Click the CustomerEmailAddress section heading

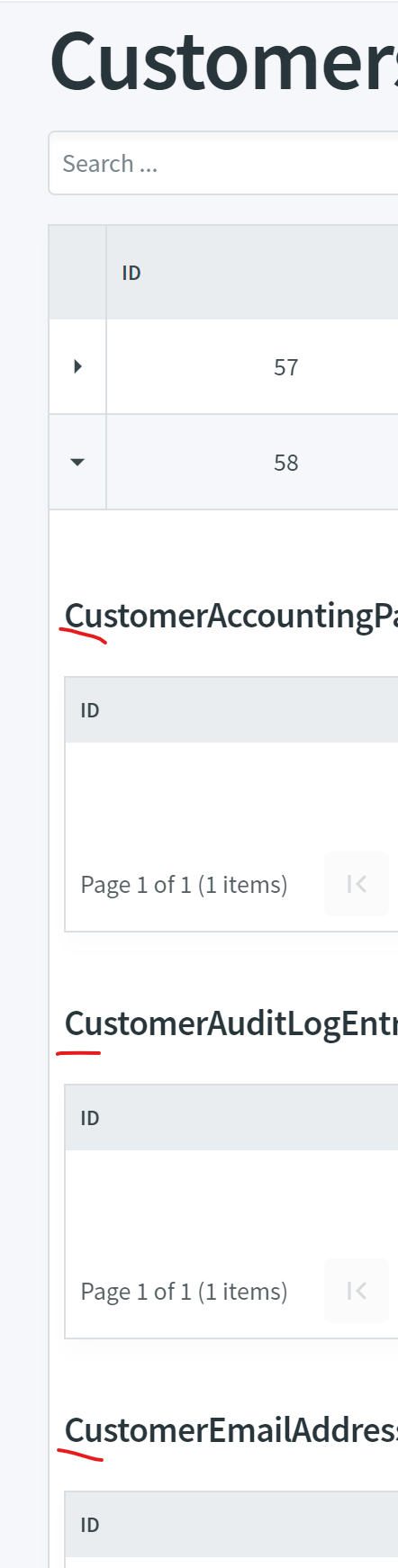(x=231, y=1430)
